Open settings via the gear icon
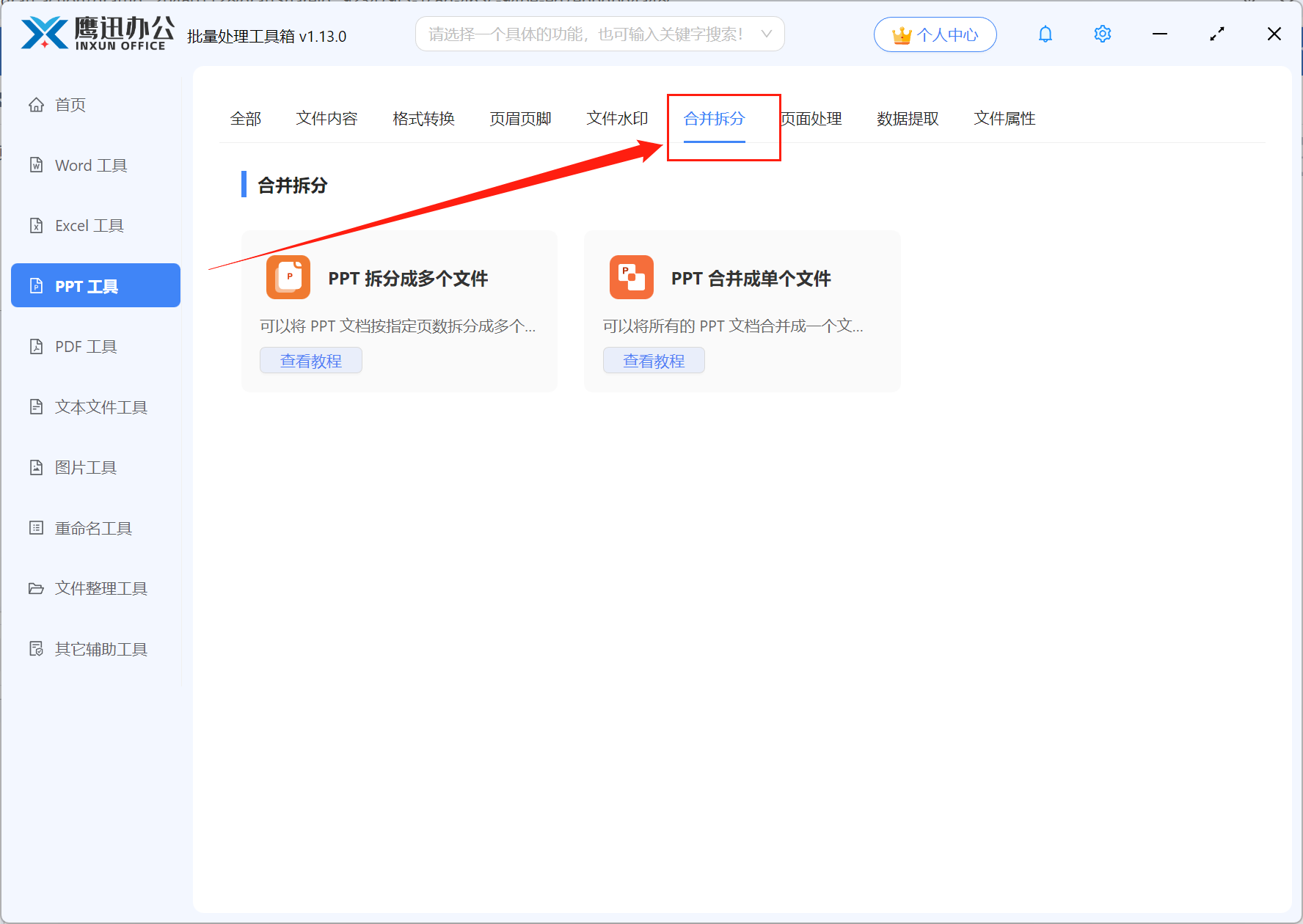The image size is (1303, 924). coord(1102,34)
